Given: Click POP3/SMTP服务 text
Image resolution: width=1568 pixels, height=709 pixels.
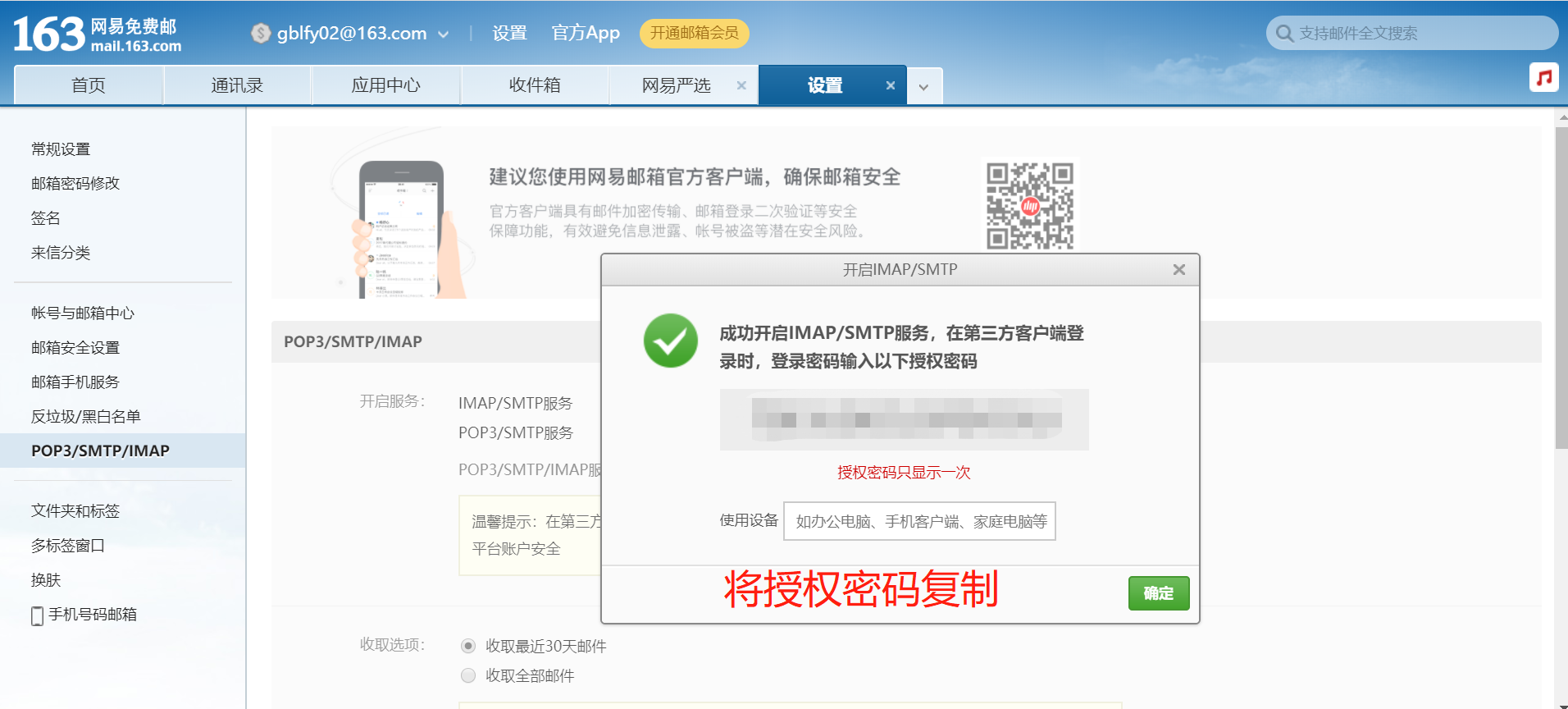Looking at the screenshot, I should [516, 432].
